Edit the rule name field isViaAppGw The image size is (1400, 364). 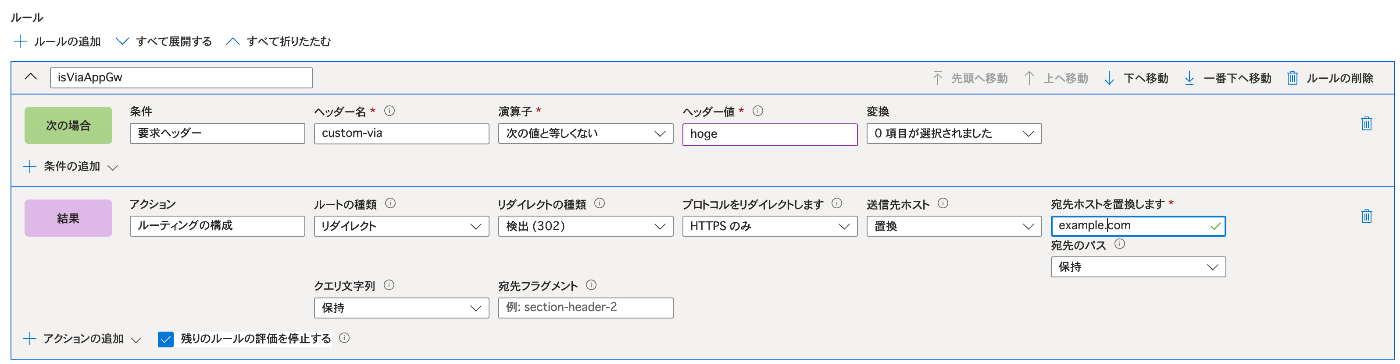(181, 78)
